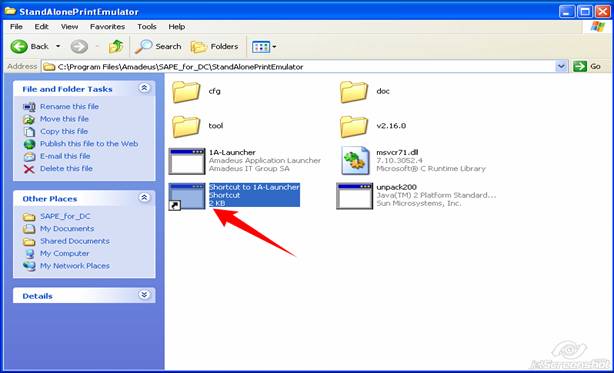This screenshot has width=614, height=373.
Task: Click the Move this file icon
Action: 29,119
